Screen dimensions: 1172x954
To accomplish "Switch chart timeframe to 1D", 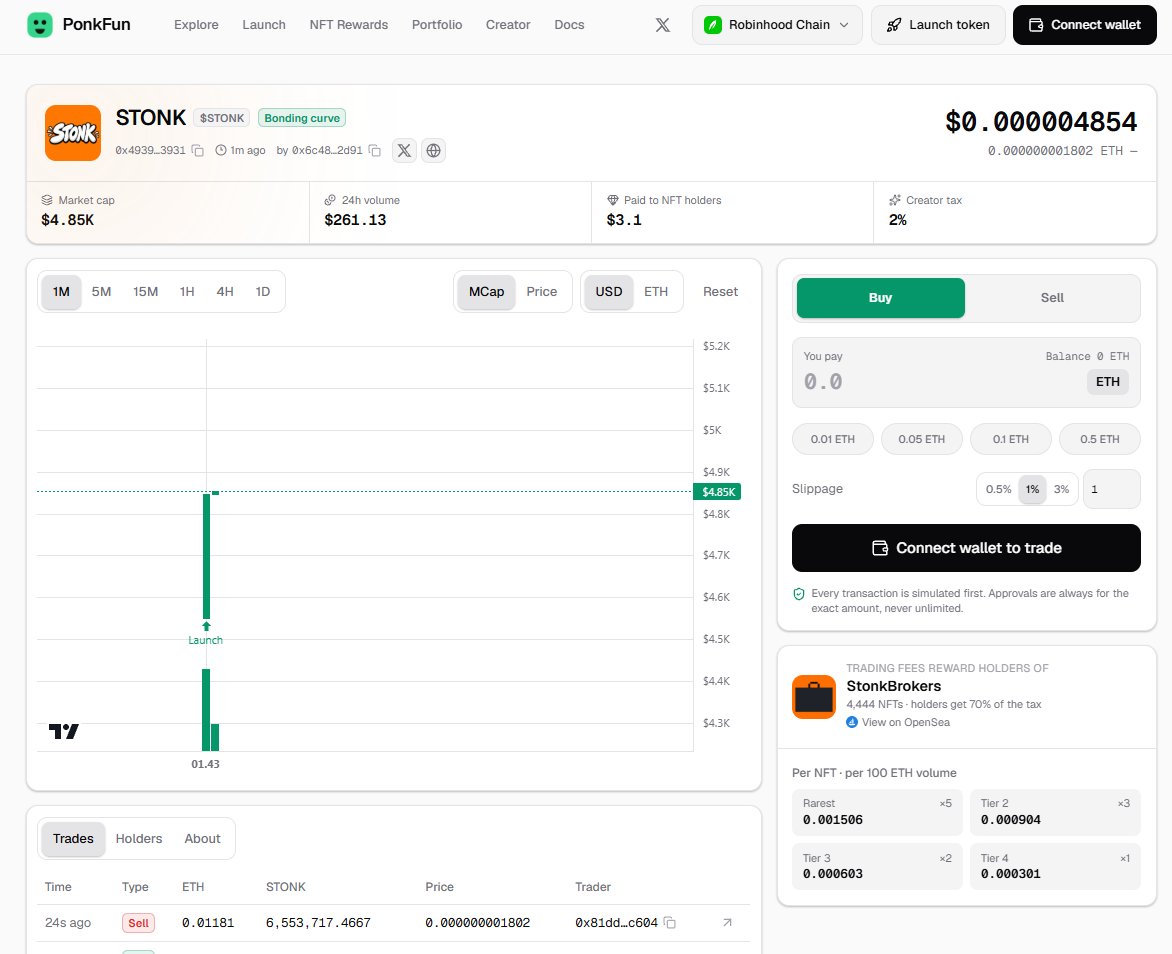I will pyautogui.click(x=263, y=292).
